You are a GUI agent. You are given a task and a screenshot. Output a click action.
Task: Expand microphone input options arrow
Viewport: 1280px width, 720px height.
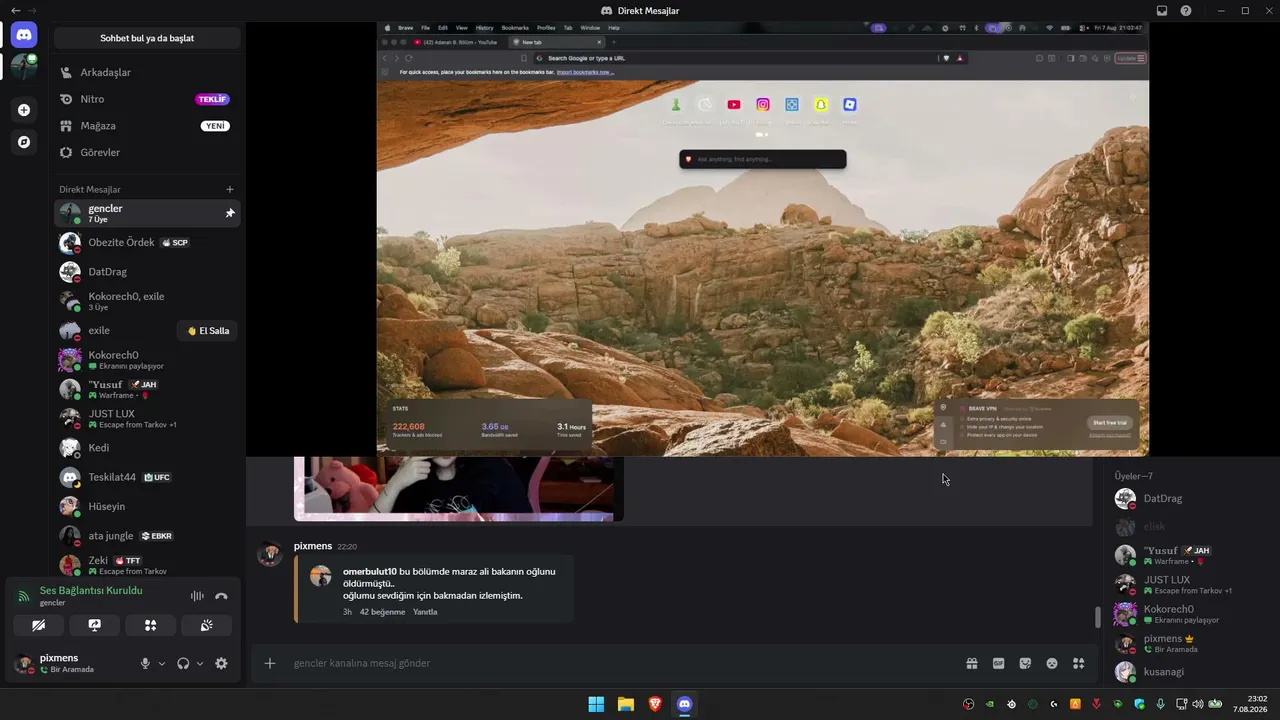(162, 663)
